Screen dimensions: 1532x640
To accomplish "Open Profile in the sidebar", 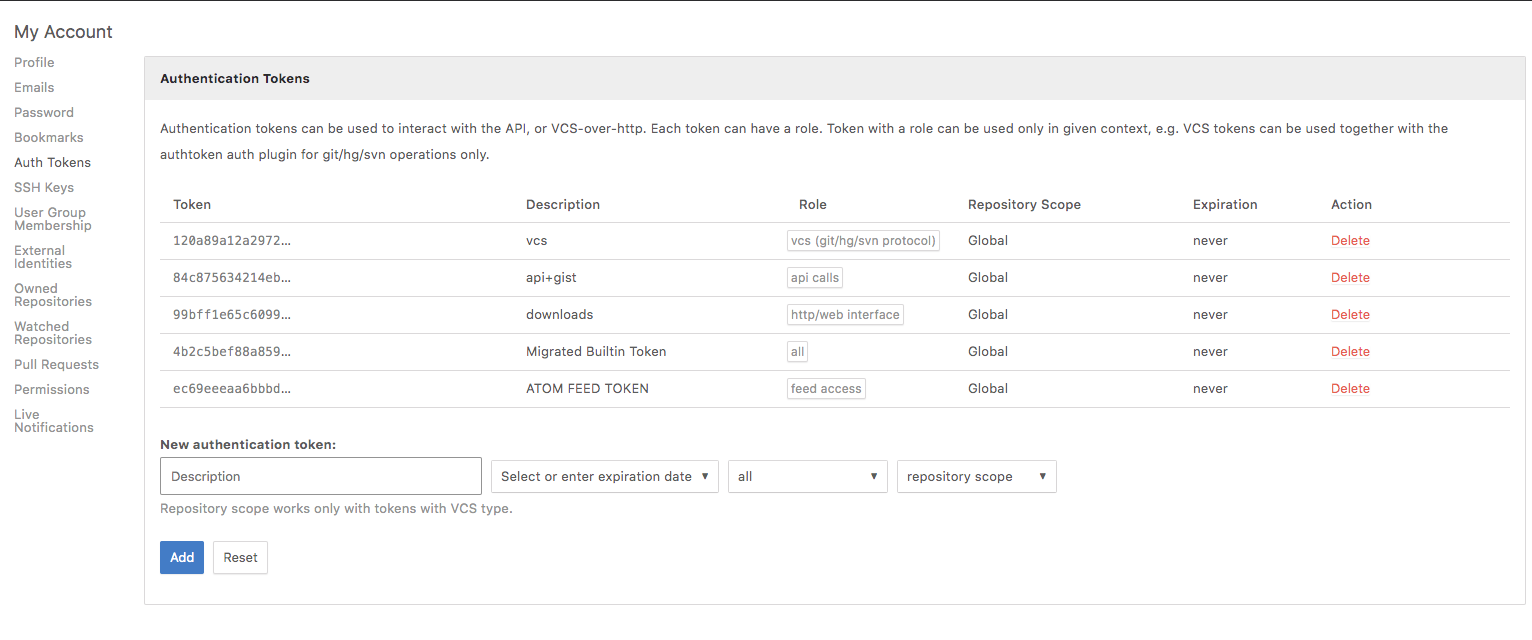I will [34, 62].
